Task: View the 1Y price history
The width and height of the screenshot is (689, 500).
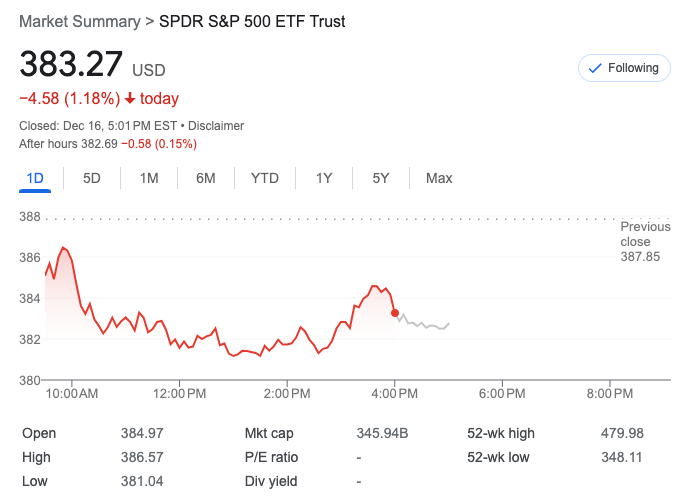Action: pos(324,179)
